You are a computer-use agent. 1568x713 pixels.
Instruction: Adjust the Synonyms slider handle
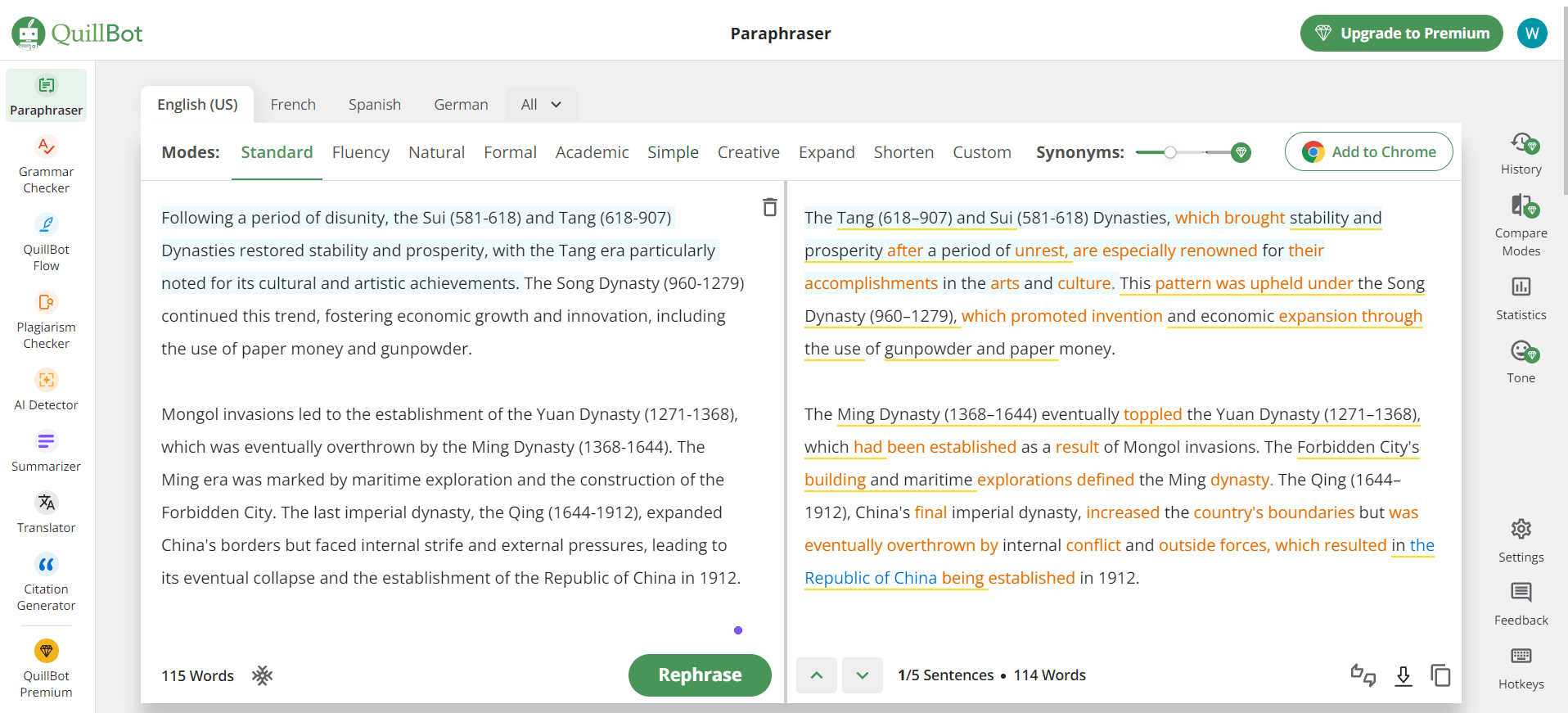[x=1170, y=152]
